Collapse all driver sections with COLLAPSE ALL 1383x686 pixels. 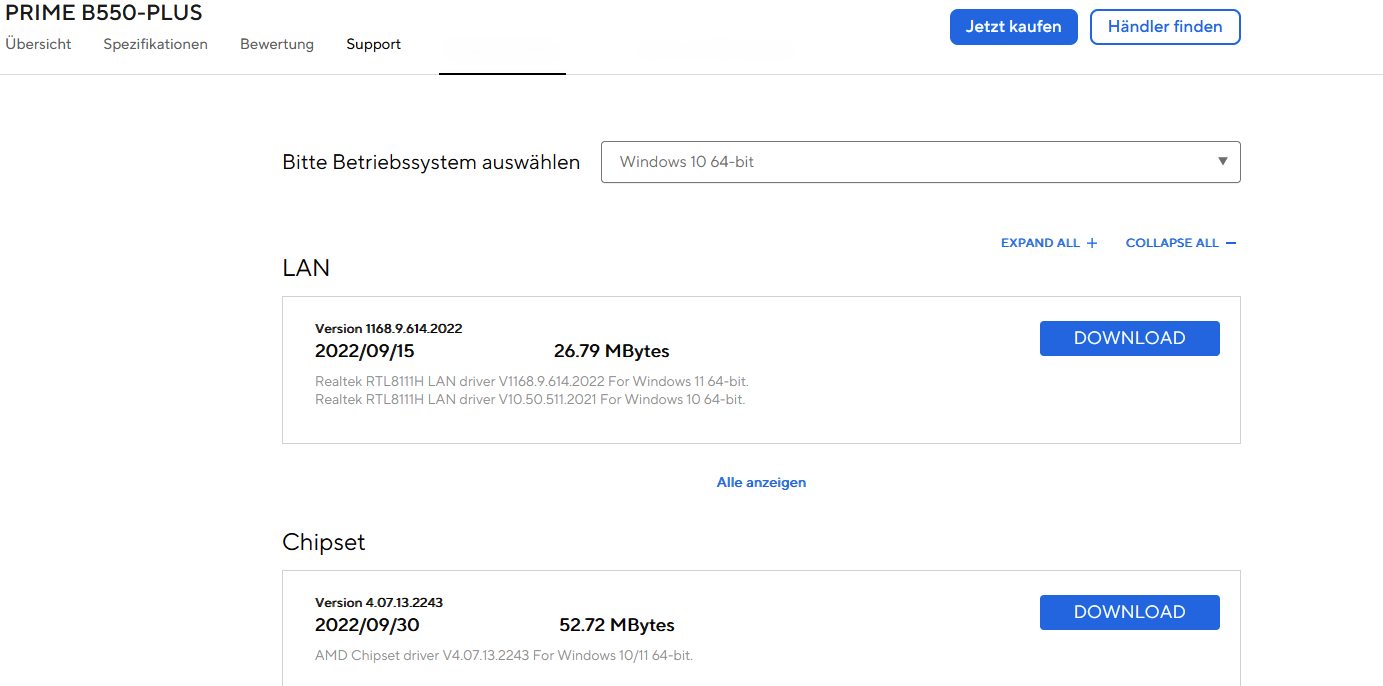tap(1181, 243)
